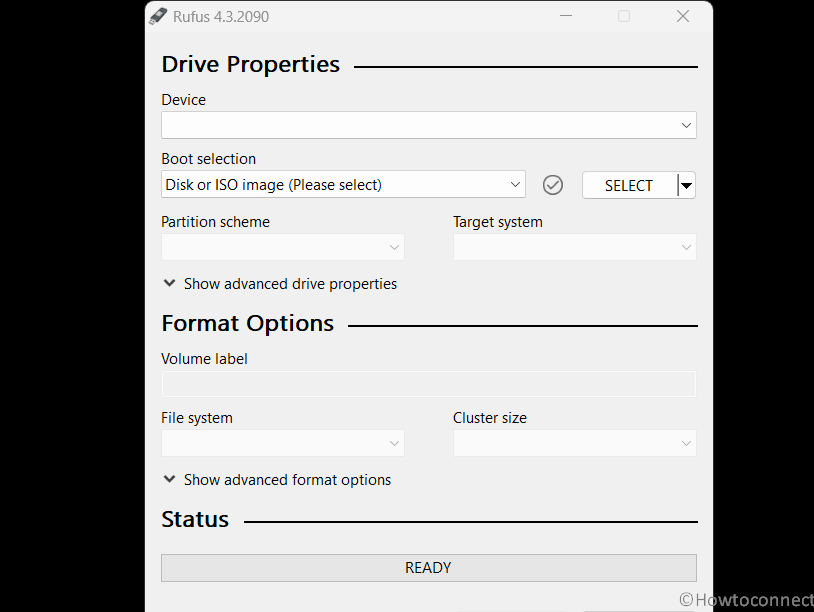The width and height of the screenshot is (814, 612).
Task: Click the checksum checkmark icon beside Boot selection
Action: point(553,185)
